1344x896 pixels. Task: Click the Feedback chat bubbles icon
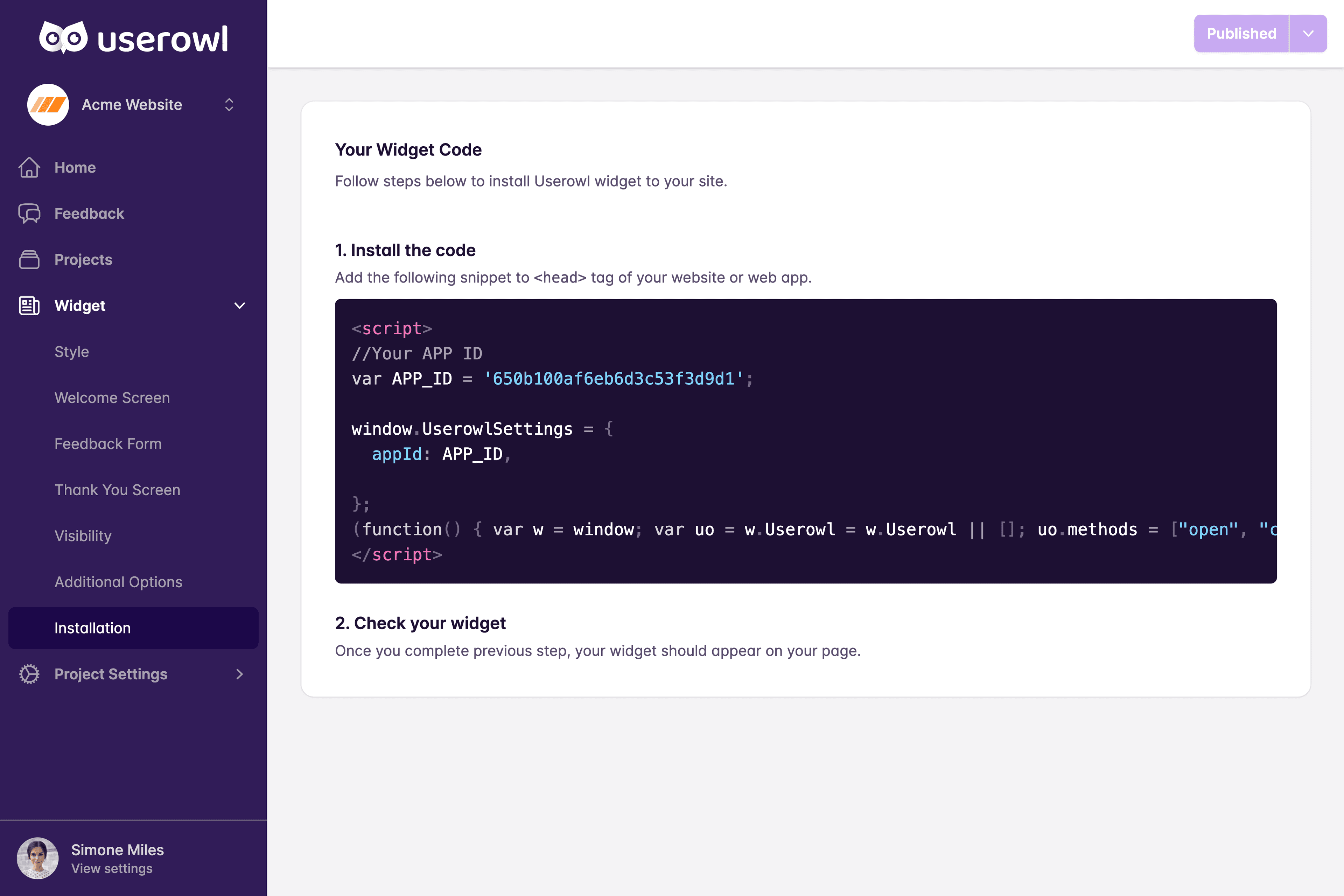(29, 214)
